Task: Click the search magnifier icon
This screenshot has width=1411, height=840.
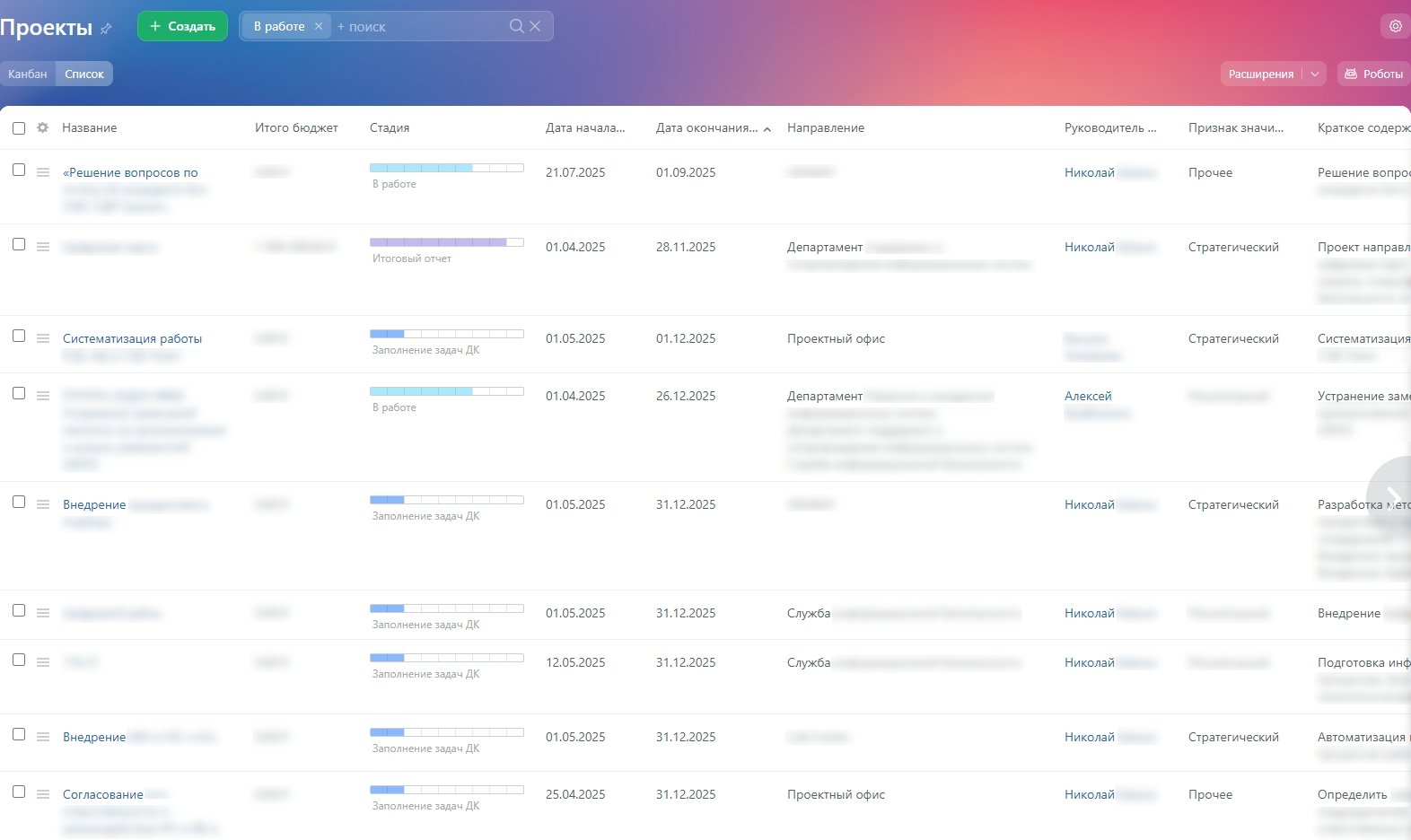Action: click(516, 26)
